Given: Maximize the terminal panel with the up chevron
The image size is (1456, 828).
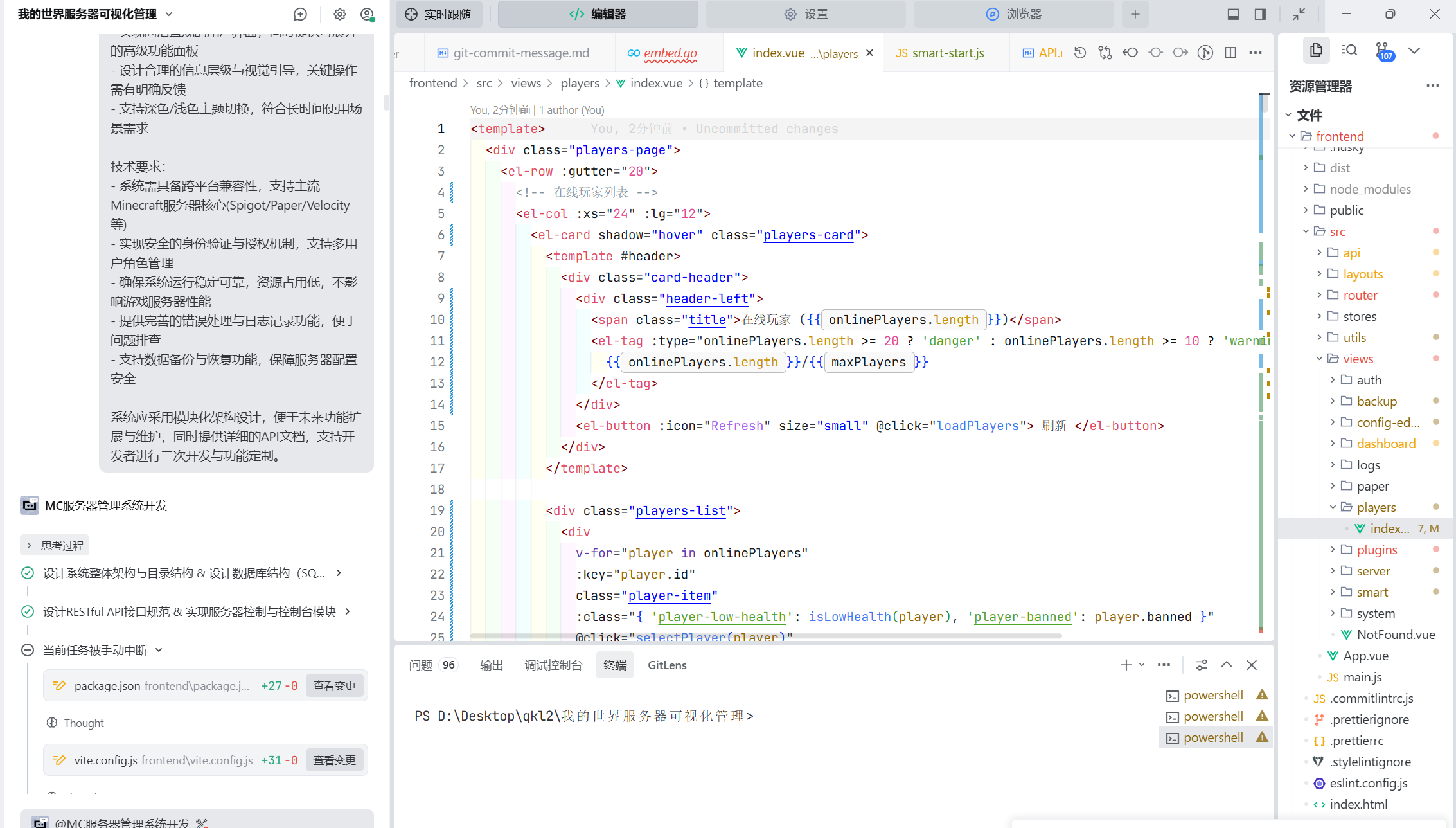Looking at the screenshot, I should click(1227, 665).
